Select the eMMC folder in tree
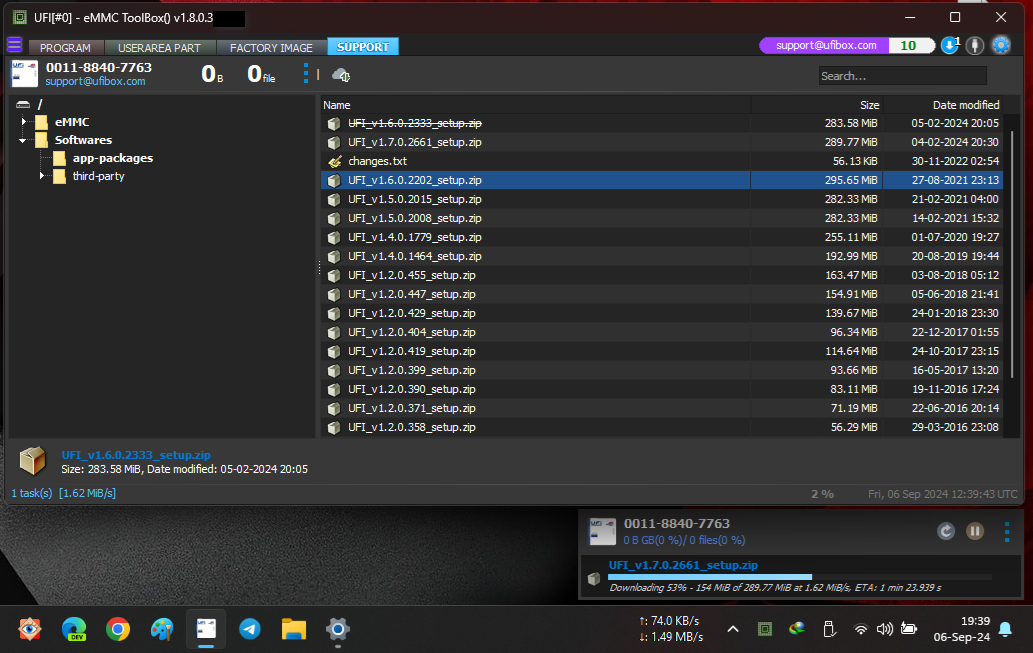Image resolution: width=1033 pixels, height=653 pixels. pos(72,122)
